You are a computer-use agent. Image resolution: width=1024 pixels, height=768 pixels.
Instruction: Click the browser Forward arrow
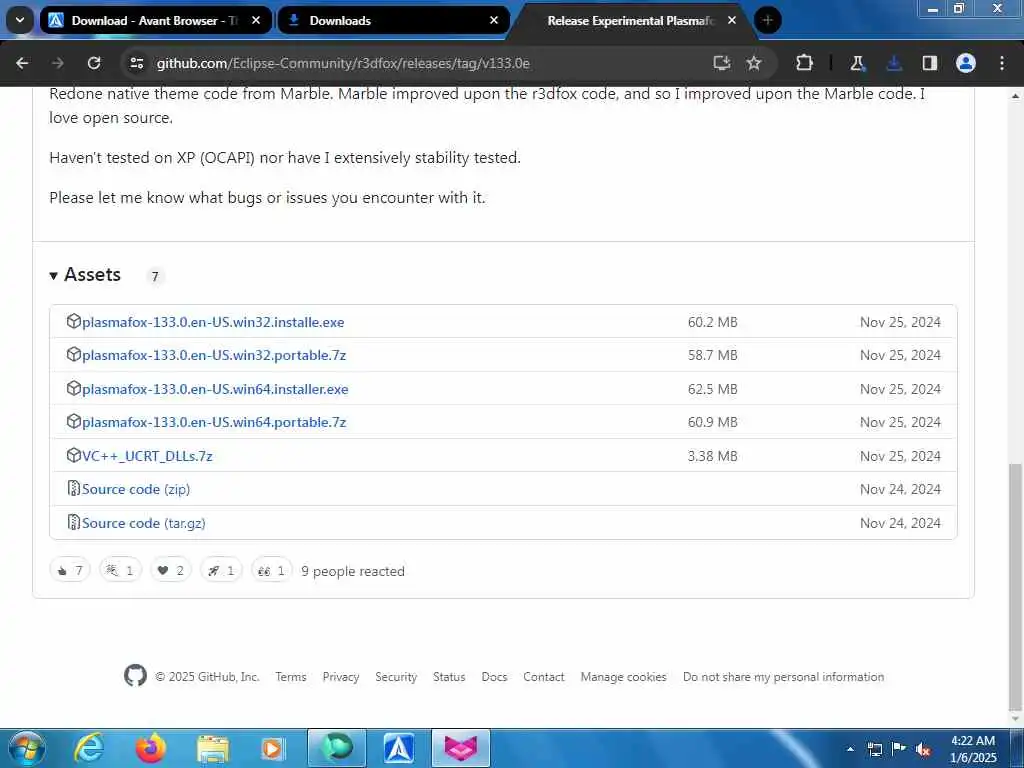[x=58, y=63]
